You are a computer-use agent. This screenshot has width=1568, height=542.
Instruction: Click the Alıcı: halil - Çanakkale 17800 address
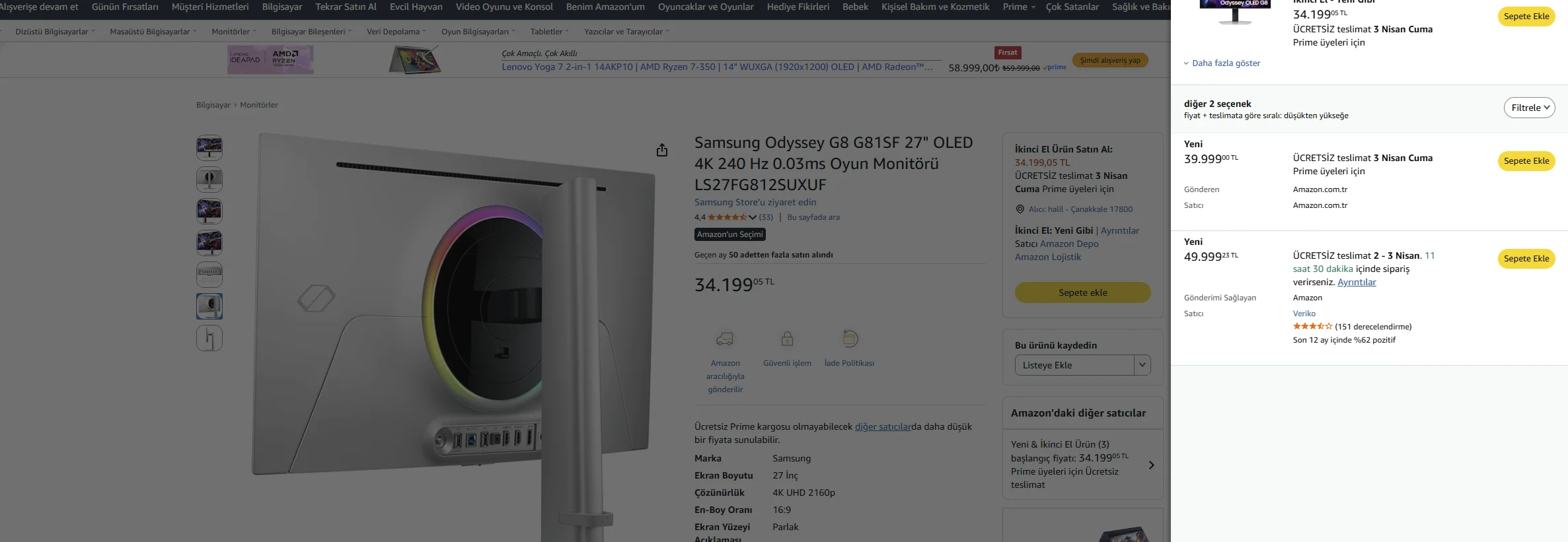1080,209
